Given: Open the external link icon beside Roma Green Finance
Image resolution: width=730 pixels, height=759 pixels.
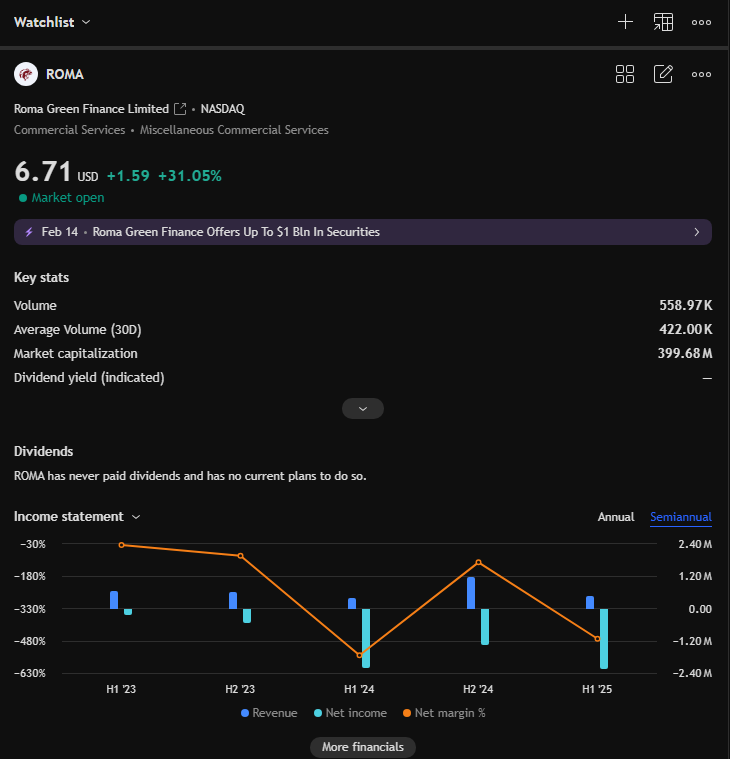Looking at the screenshot, I should (180, 109).
